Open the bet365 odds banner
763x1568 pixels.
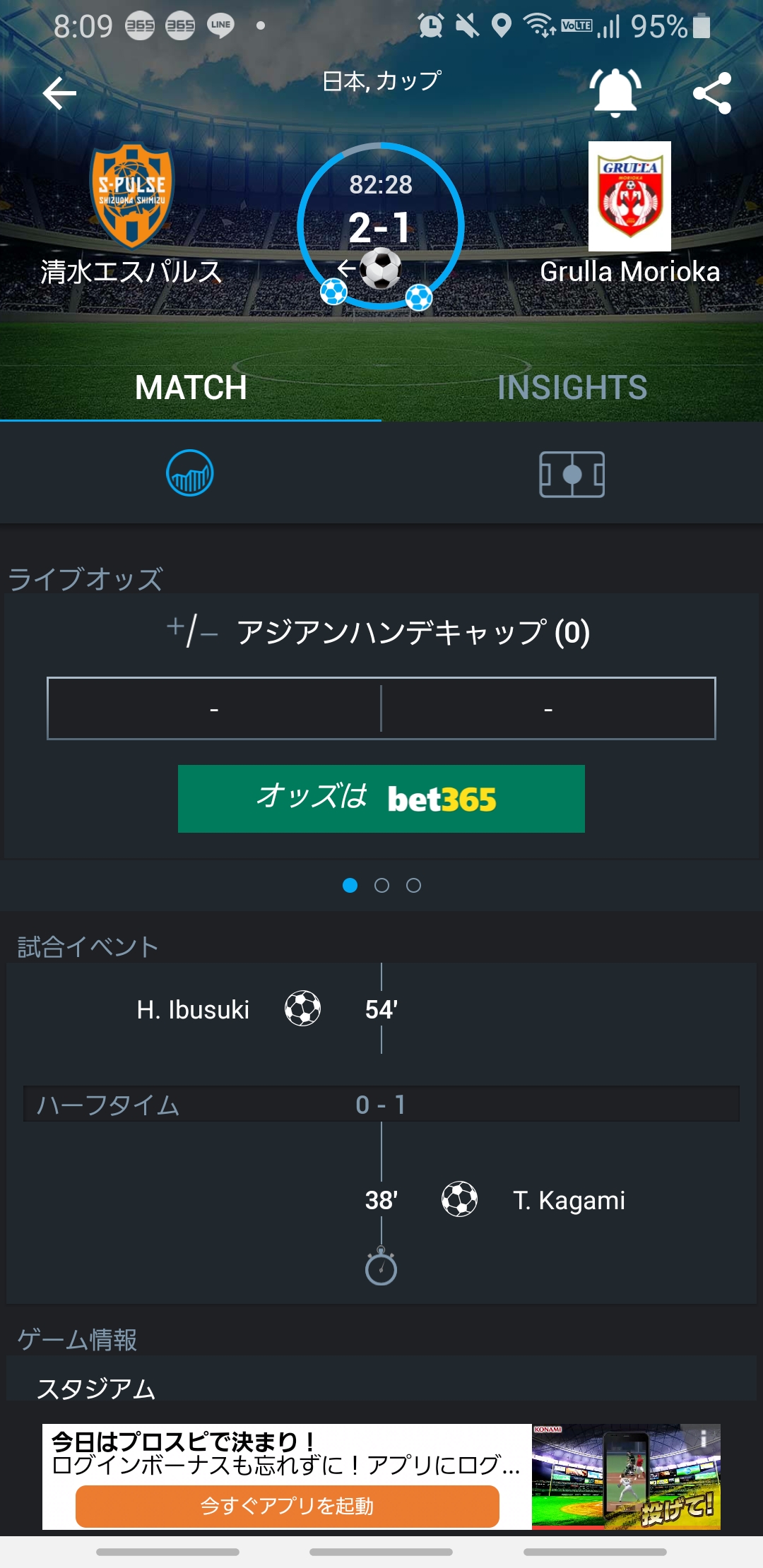tap(381, 799)
